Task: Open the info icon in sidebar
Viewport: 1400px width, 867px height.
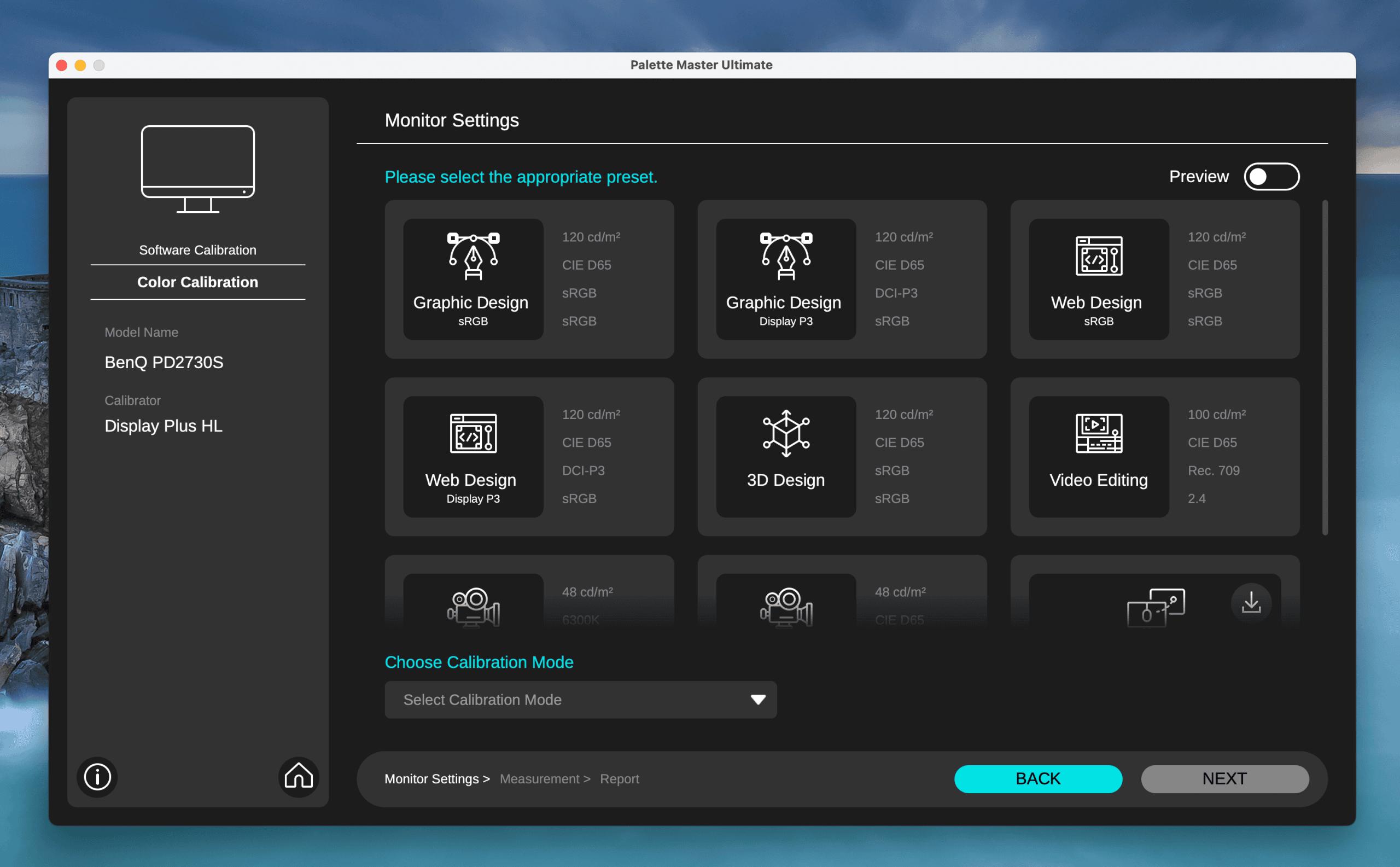Action: click(x=97, y=777)
